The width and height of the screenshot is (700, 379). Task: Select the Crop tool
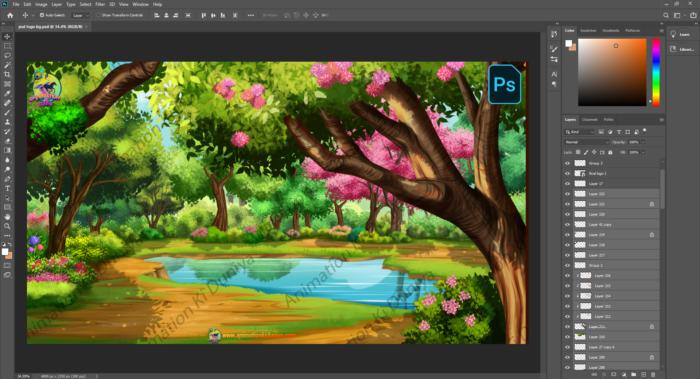(x=7, y=75)
